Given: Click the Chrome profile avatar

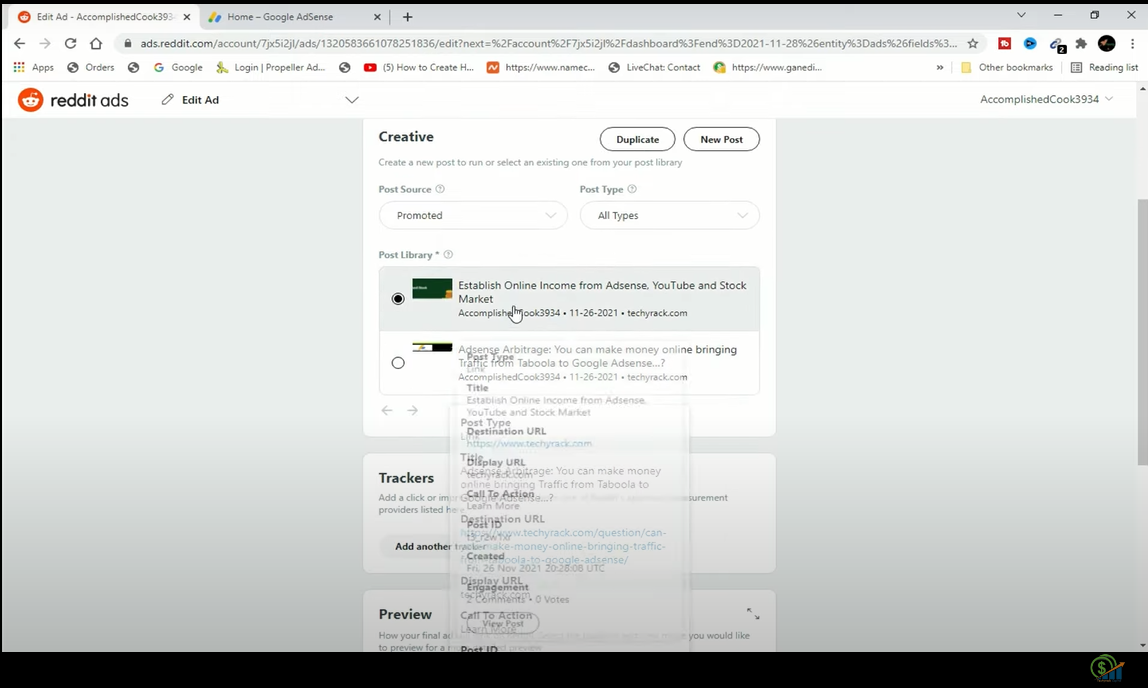Looking at the screenshot, I should point(1106,44).
